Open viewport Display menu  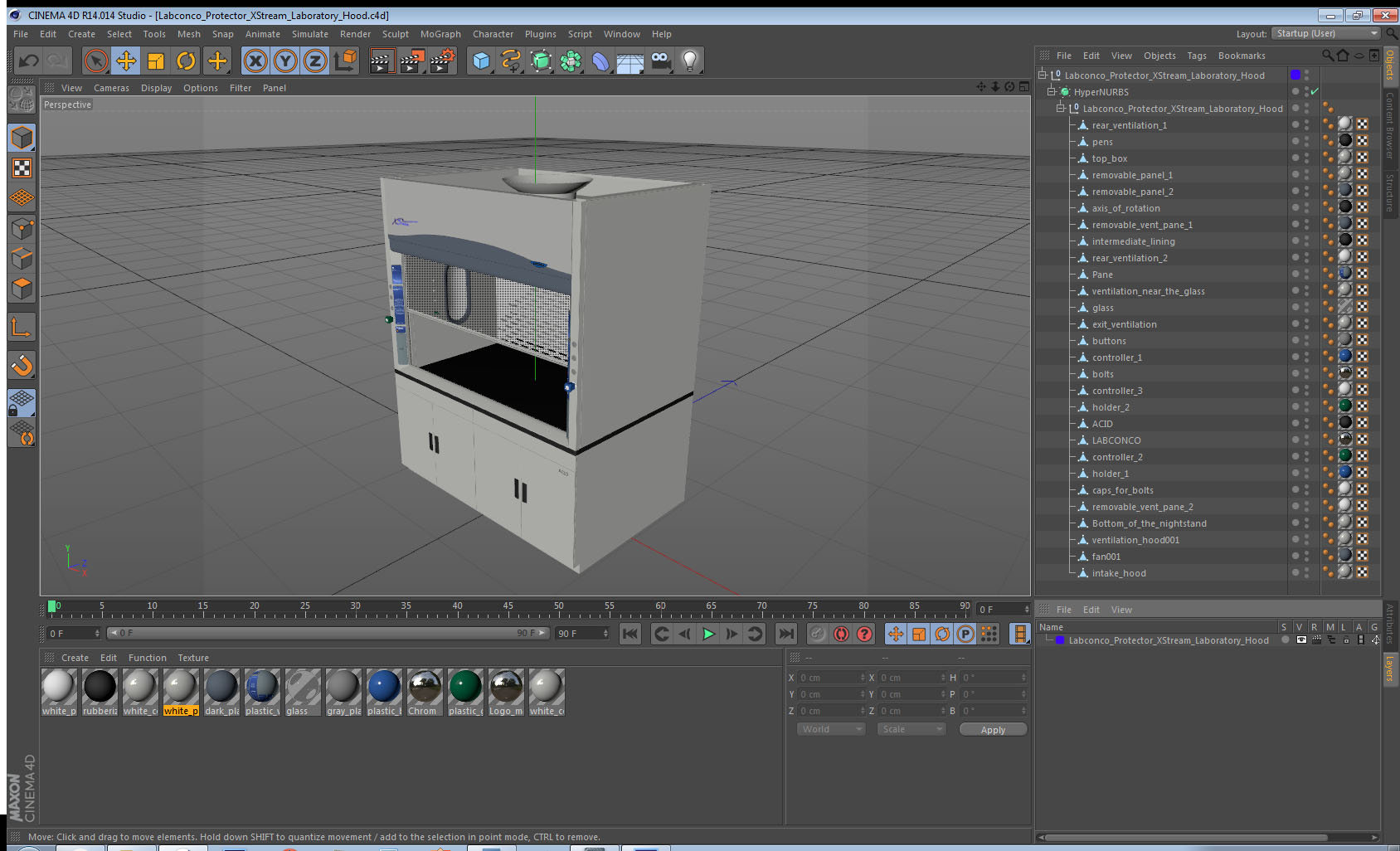click(x=156, y=88)
